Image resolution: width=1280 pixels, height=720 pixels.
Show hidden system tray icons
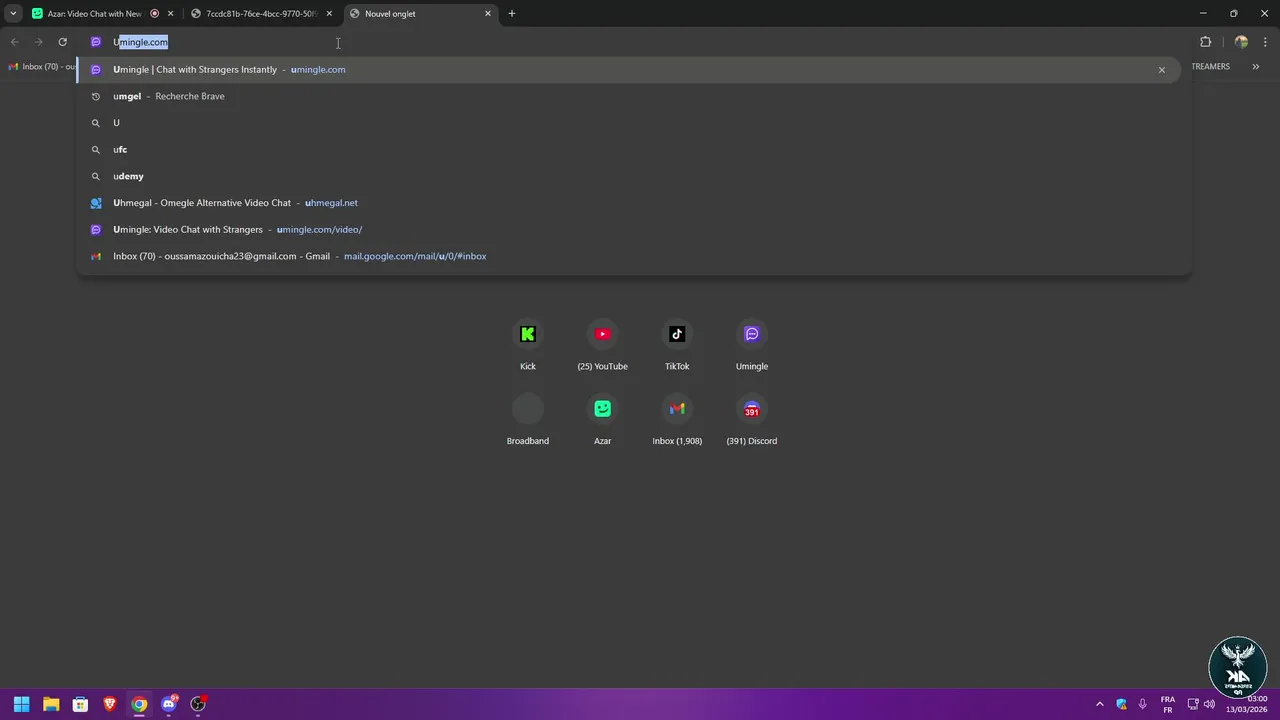[1100, 704]
